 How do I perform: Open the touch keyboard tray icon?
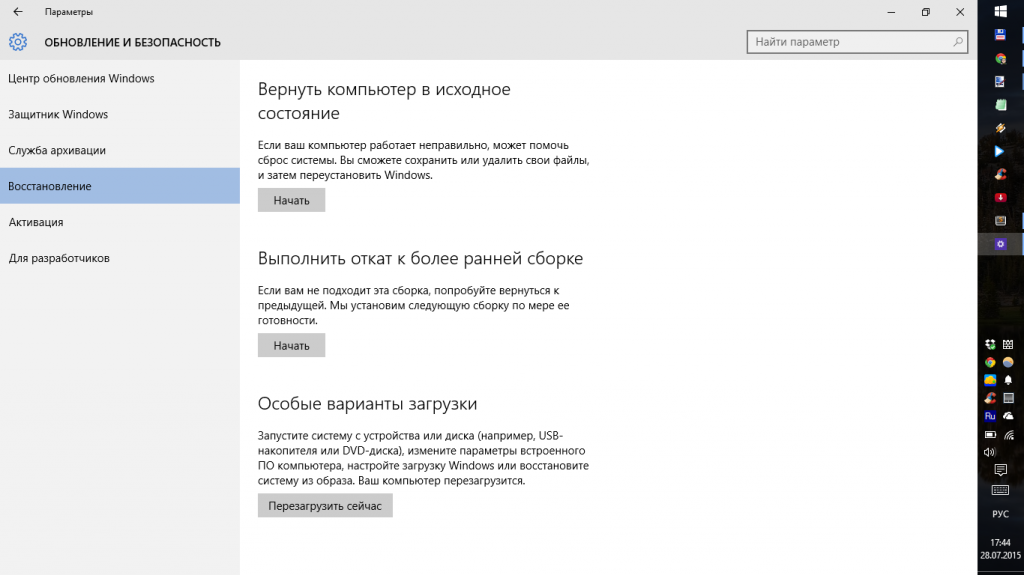click(x=1000, y=490)
